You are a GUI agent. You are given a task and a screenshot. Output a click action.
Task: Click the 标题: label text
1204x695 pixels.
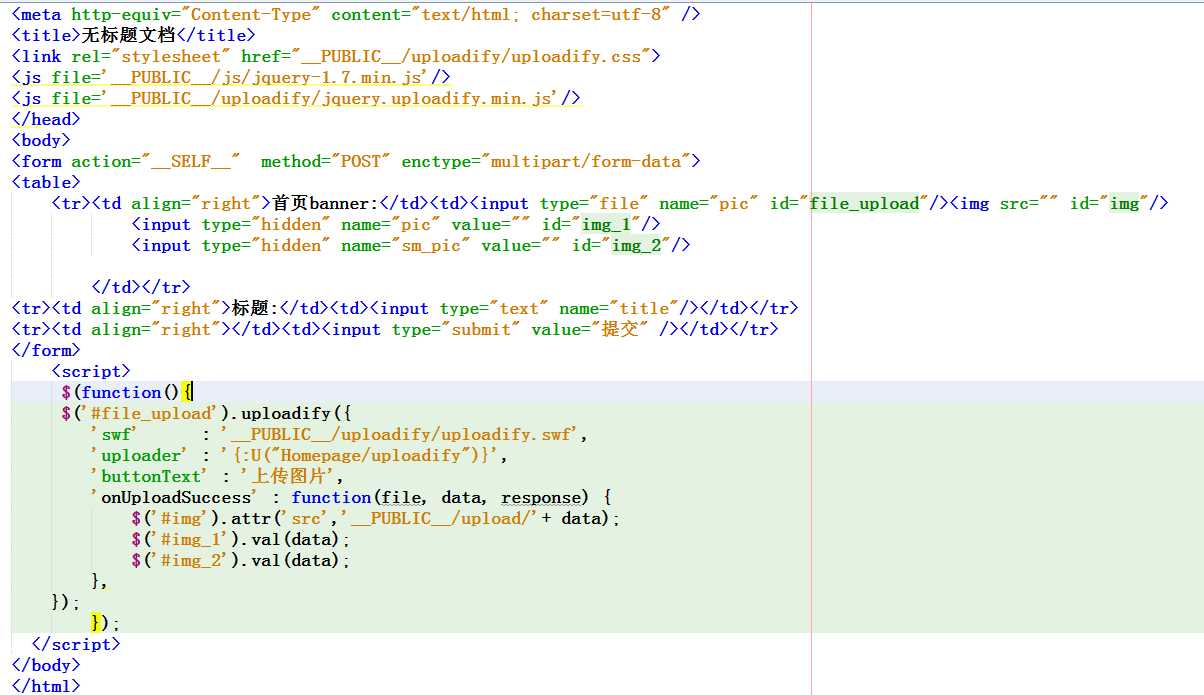(x=256, y=308)
